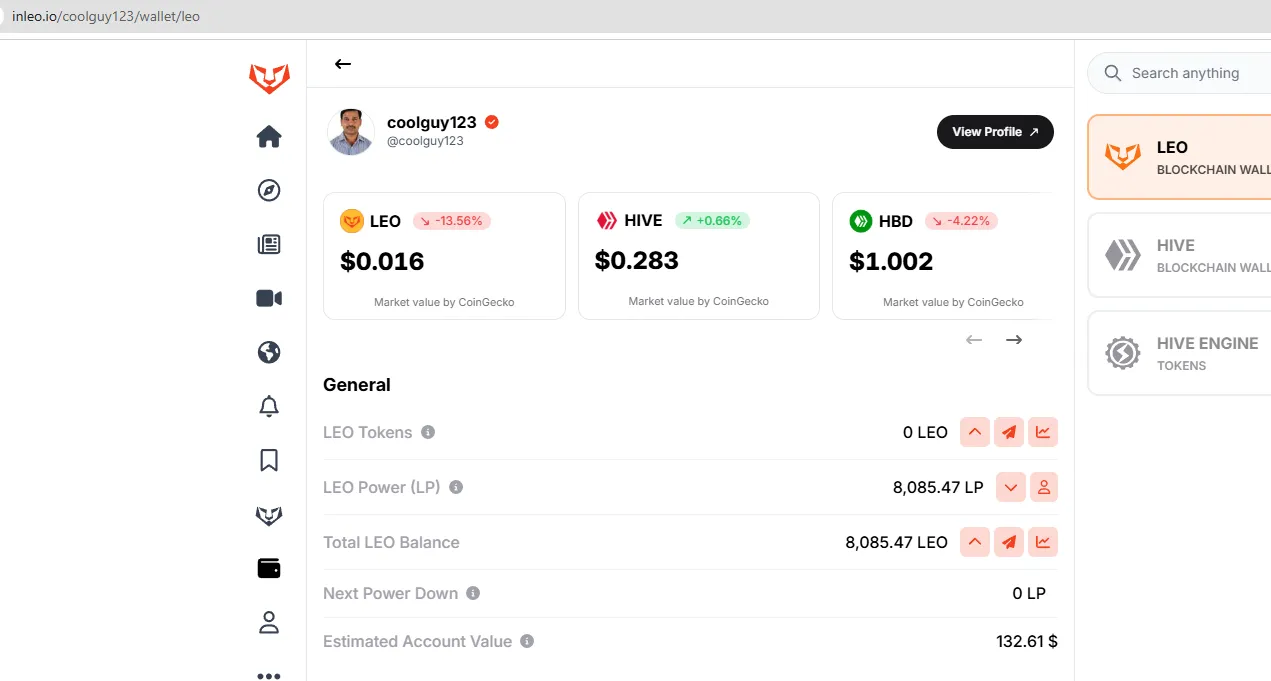This screenshot has height=681, width=1271.
Task: Open the notifications bell icon
Action: 269,406
